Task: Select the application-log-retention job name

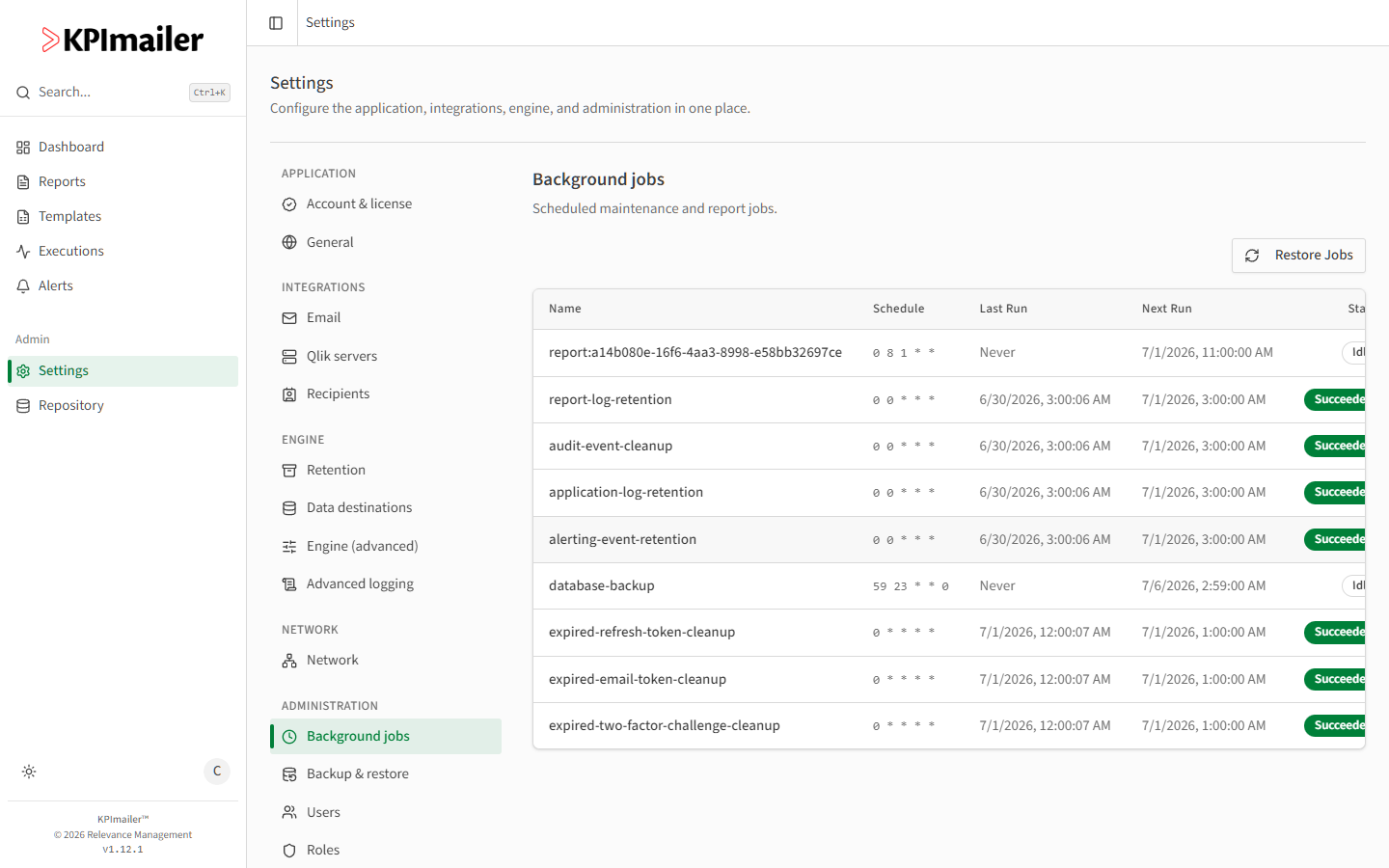Action: coord(626,493)
